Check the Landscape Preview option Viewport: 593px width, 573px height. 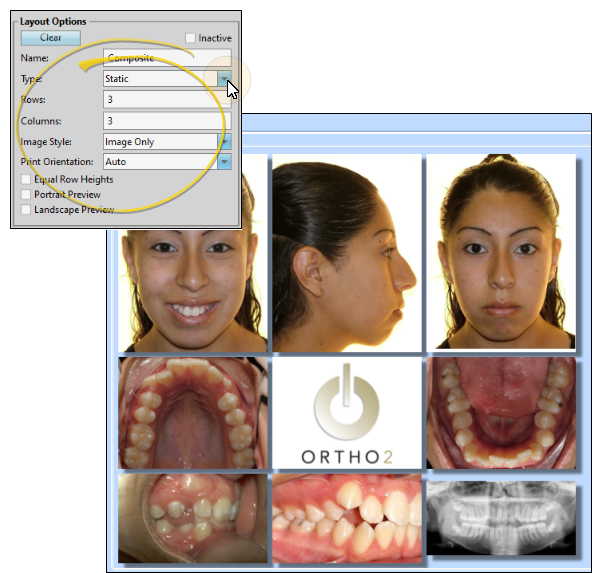(x=26, y=210)
